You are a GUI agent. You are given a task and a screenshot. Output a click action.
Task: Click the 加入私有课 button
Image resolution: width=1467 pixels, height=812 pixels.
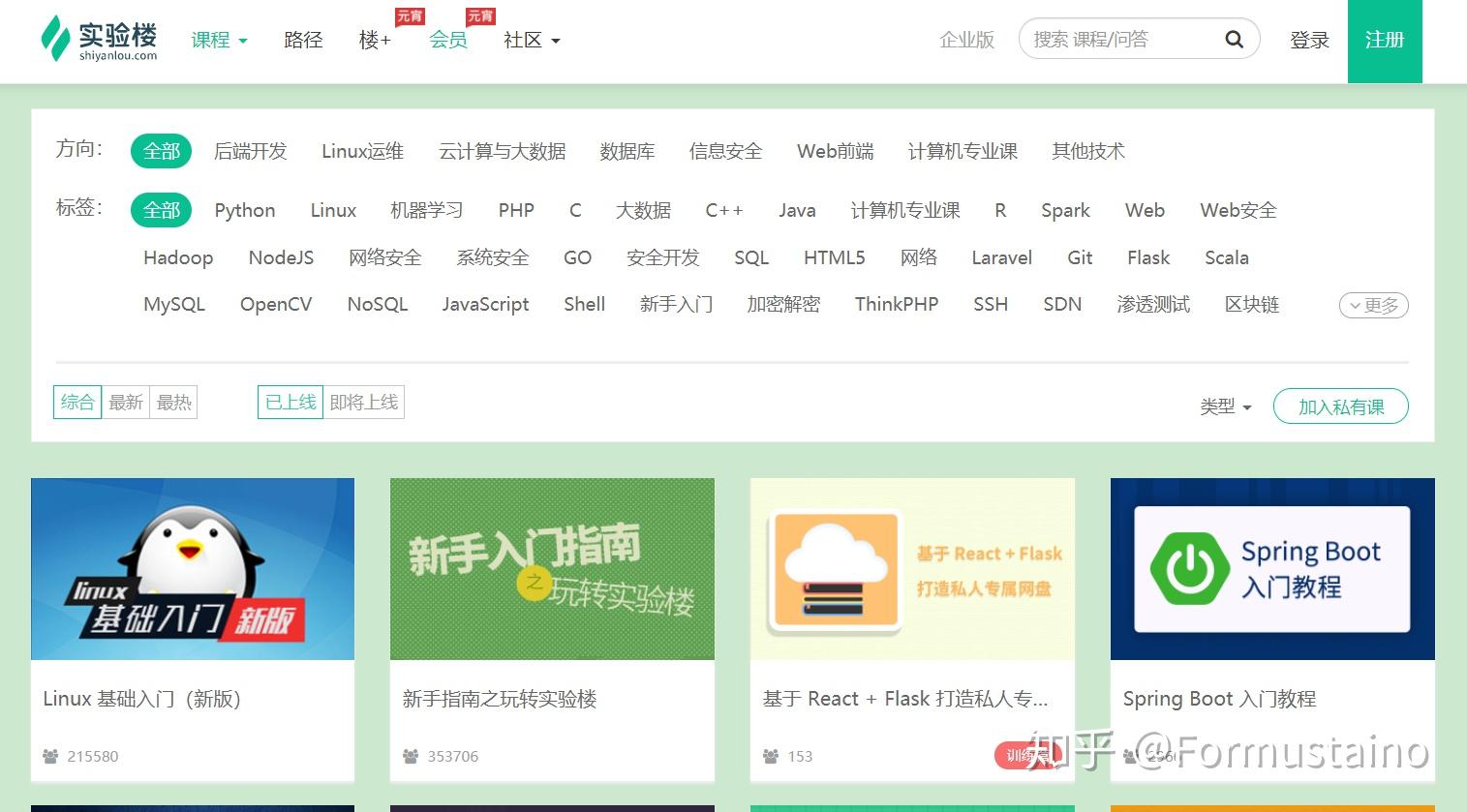(x=1341, y=406)
